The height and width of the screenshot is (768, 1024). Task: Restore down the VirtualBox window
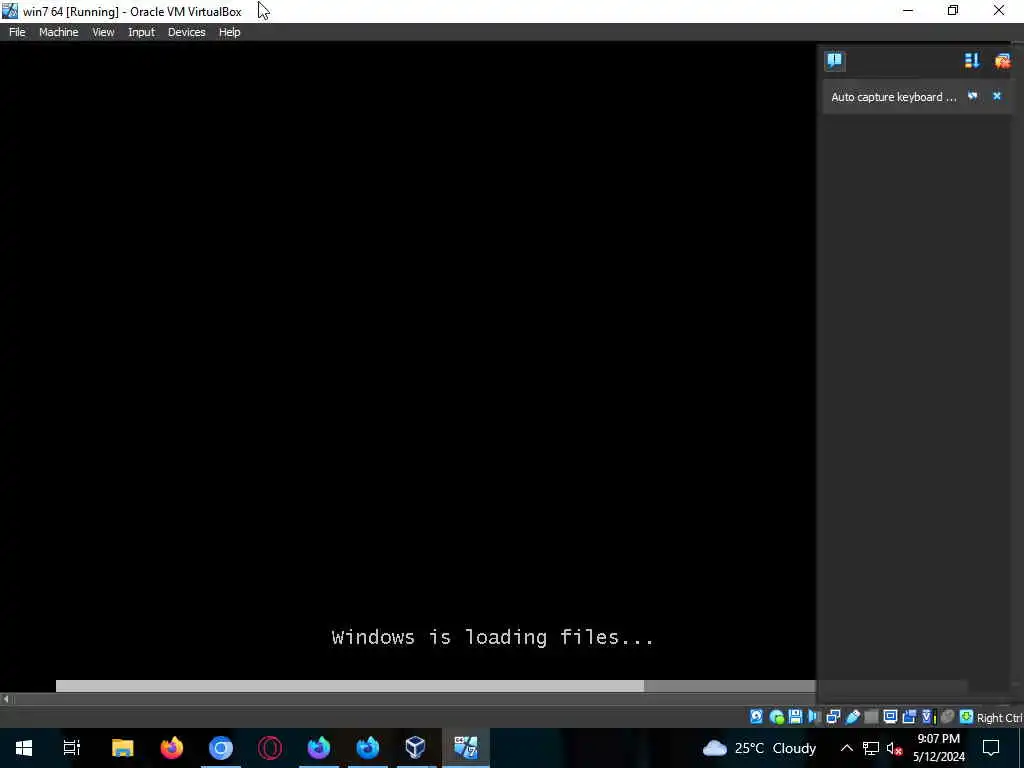[x=953, y=10]
